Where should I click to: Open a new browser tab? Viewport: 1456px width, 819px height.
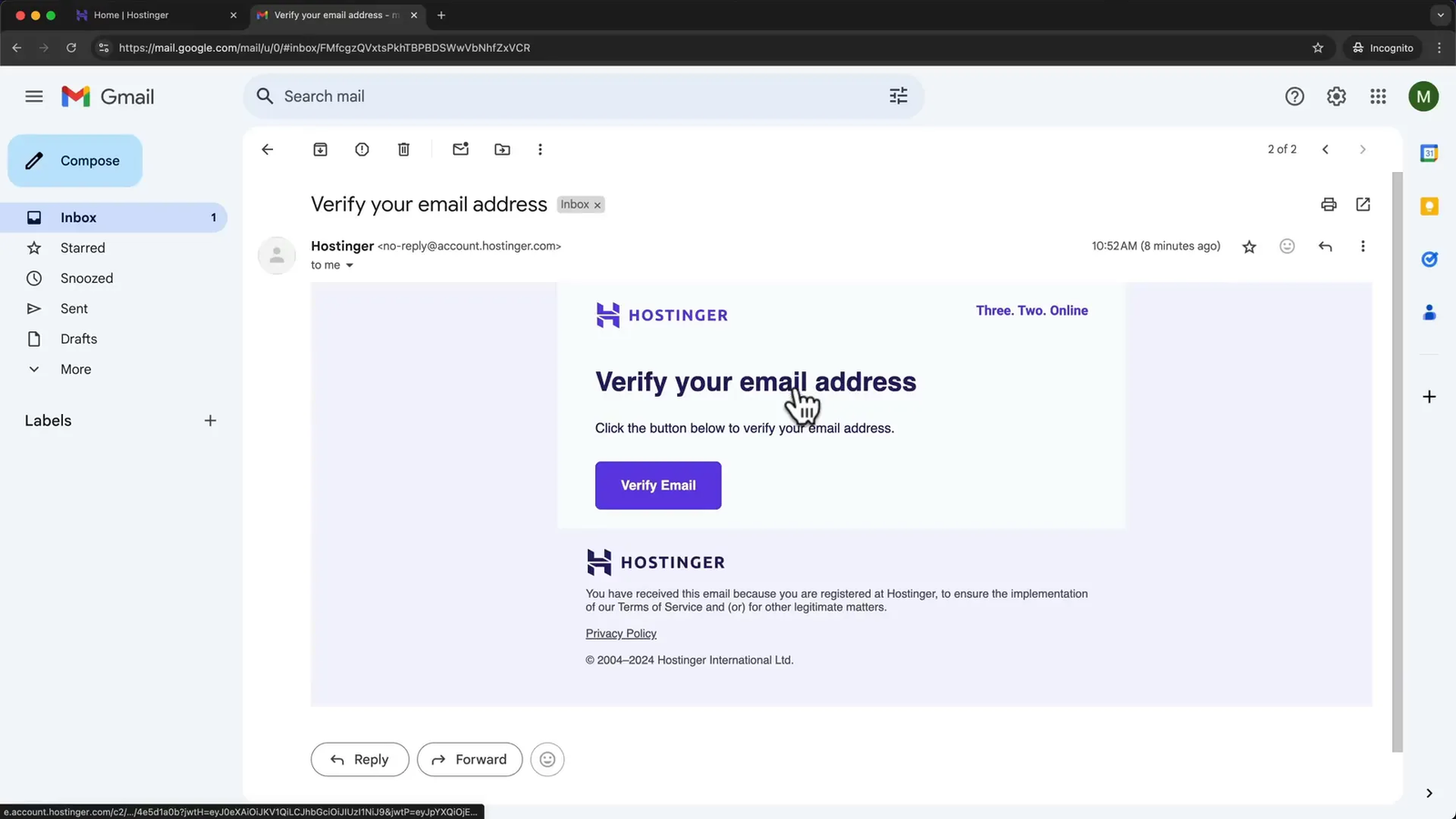(x=441, y=15)
